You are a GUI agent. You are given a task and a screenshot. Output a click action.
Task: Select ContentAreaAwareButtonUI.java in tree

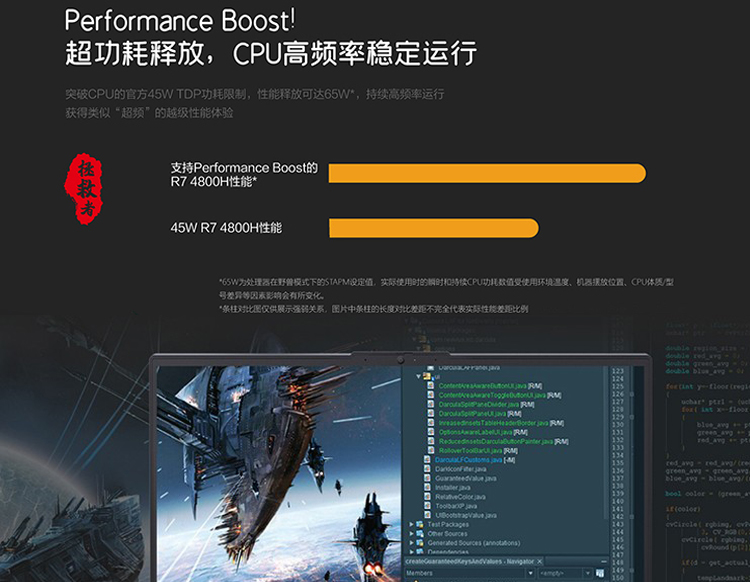pos(483,386)
